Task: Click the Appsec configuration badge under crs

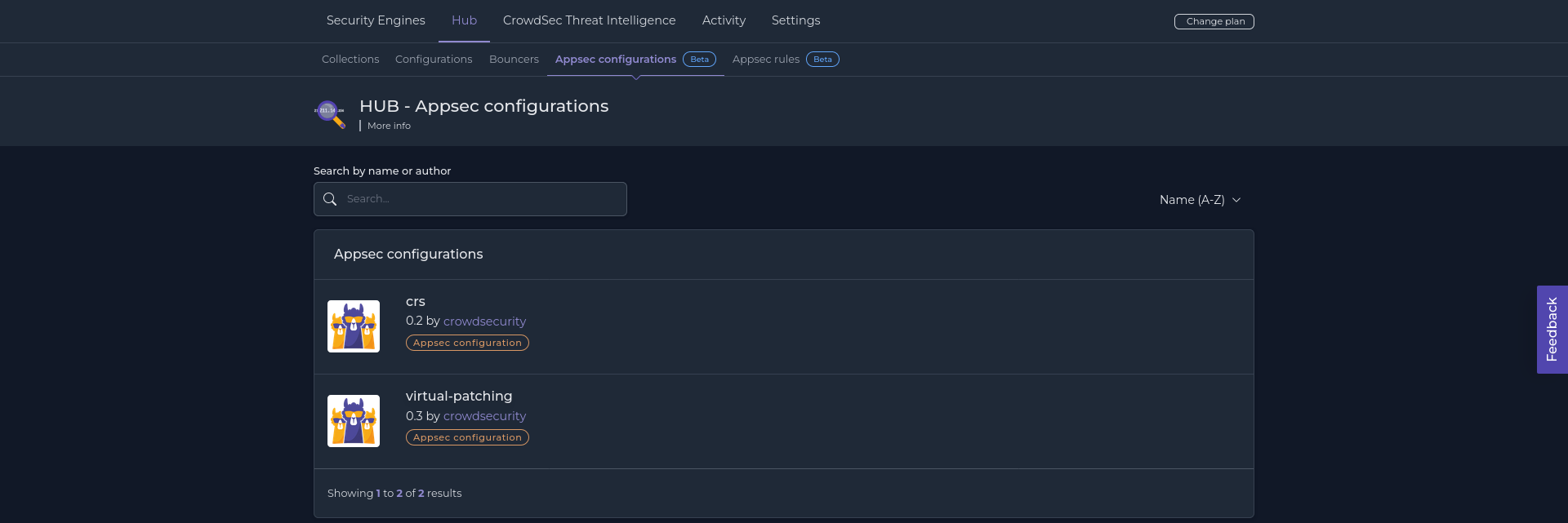Action: [x=467, y=343]
